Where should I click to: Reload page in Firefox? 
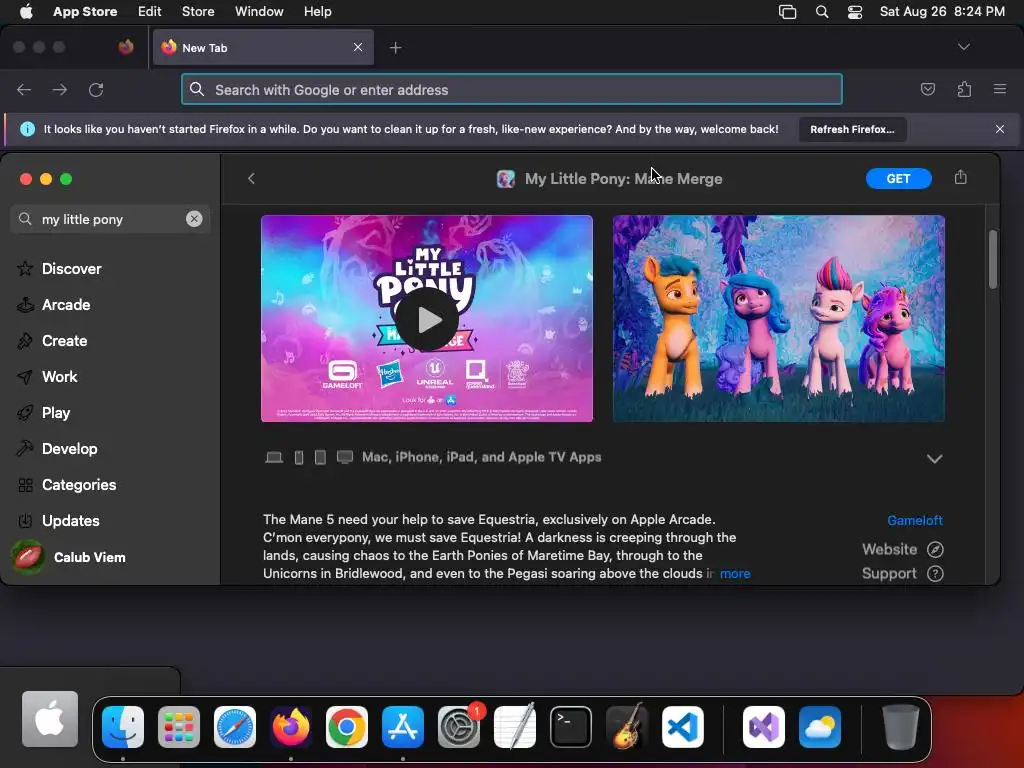pos(96,89)
